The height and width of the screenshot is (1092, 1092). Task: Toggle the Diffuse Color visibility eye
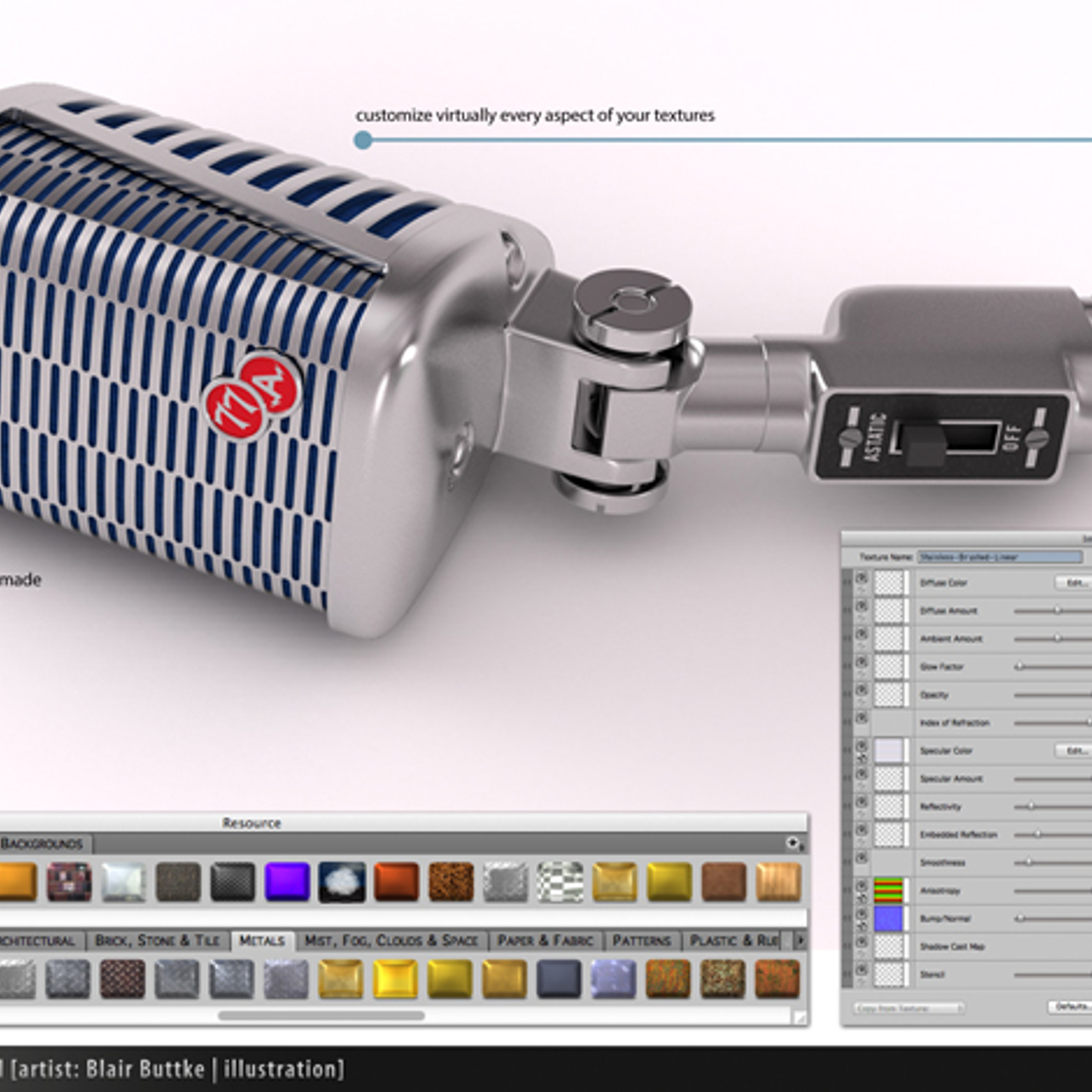coord(861,577)
